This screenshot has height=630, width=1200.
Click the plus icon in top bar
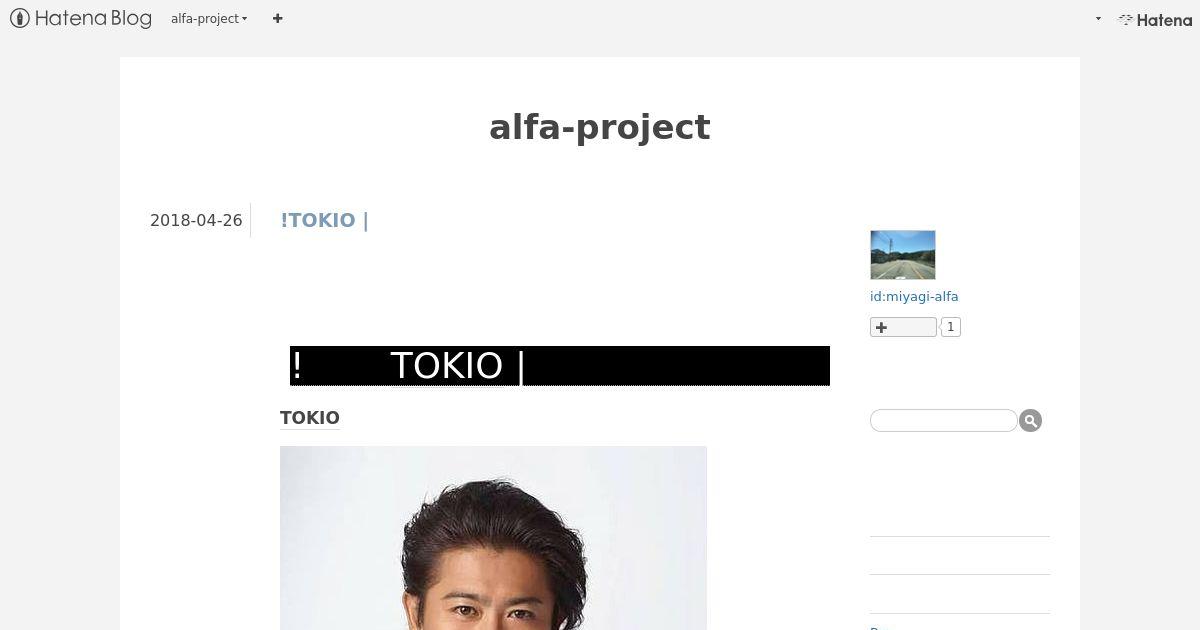click(x=278, y=18)
